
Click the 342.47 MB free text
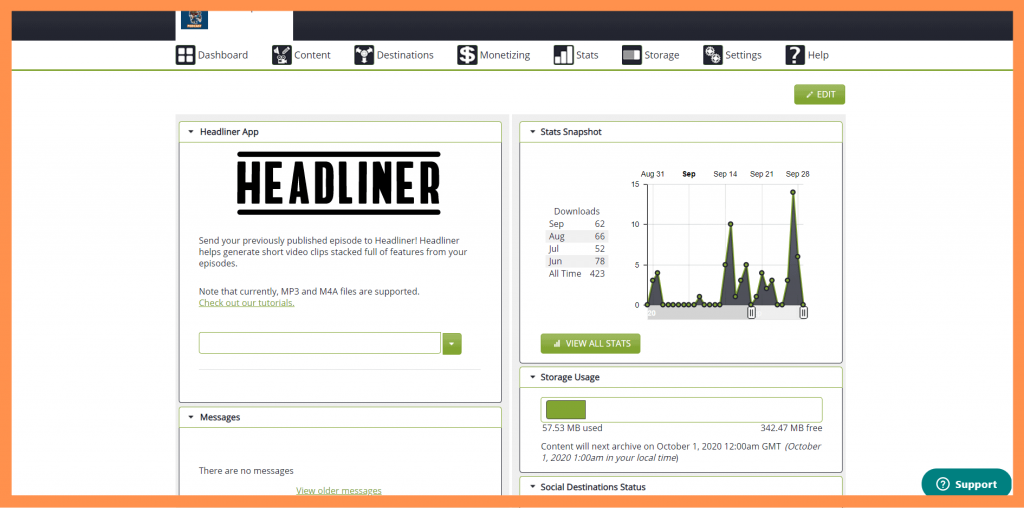click(x=792, y=428)
